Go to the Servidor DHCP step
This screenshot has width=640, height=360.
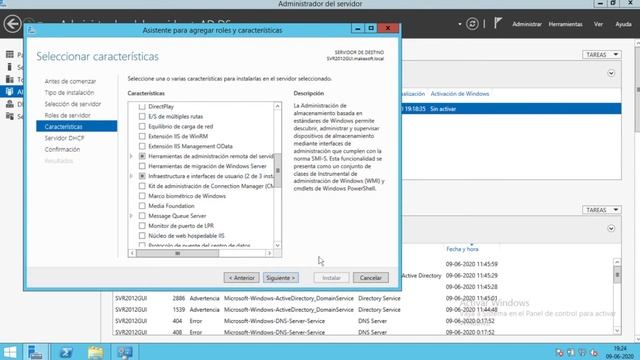tap(64, 138)
